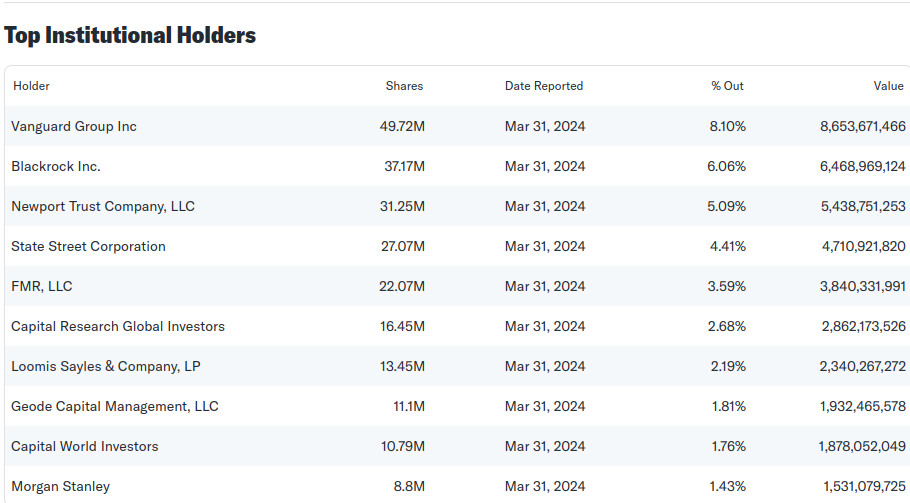Image resolution: width=910 pixels, height=503 pixels.
Task: Click Morgan Stanley's Mar 31, 2024 date
Action: click(545, 486)
